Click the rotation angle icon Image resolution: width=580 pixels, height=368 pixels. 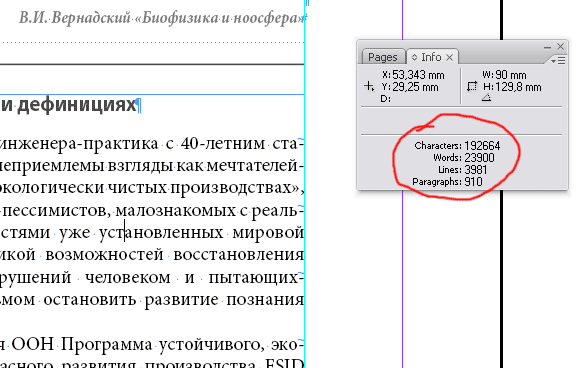(x=486, y=98)
